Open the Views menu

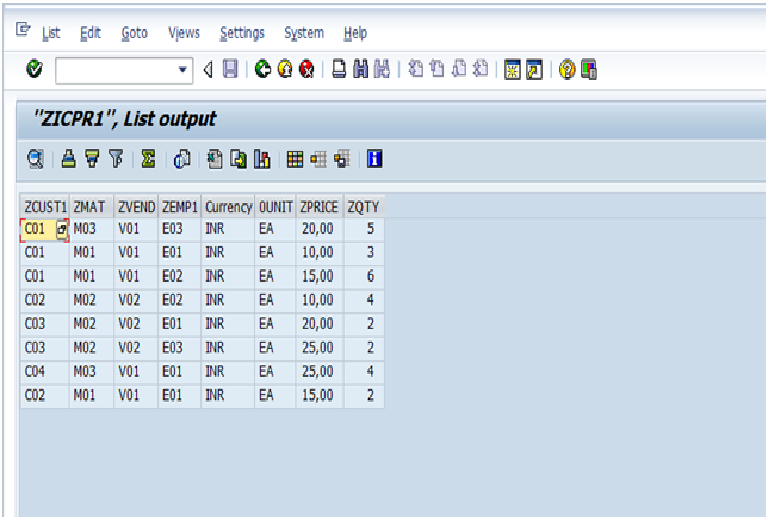click(184, 33)
